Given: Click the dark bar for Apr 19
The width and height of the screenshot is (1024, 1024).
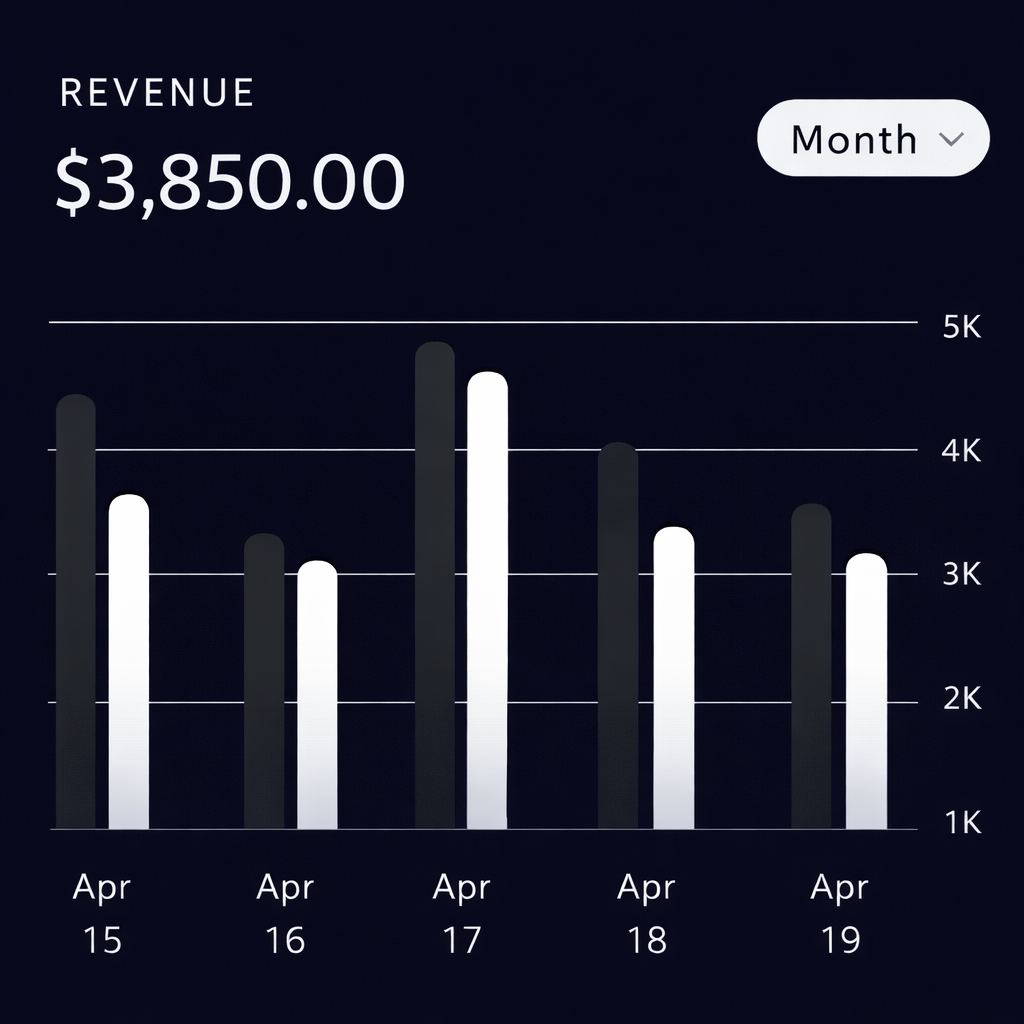Looking at the screenshot, I should pyautogui.click(x=811, y=666).
